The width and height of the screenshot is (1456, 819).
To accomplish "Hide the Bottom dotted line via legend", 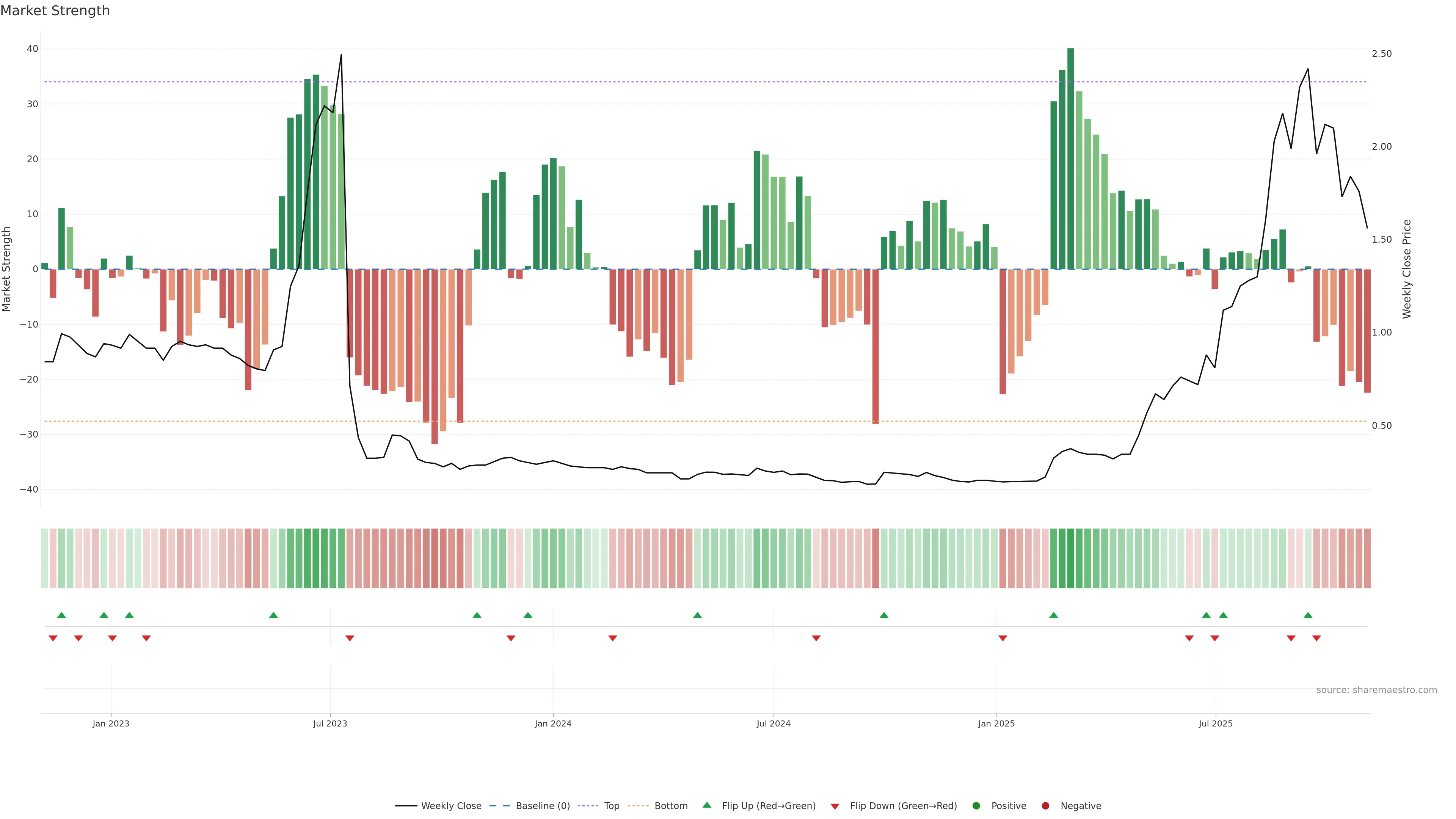I will coord(670,806).
